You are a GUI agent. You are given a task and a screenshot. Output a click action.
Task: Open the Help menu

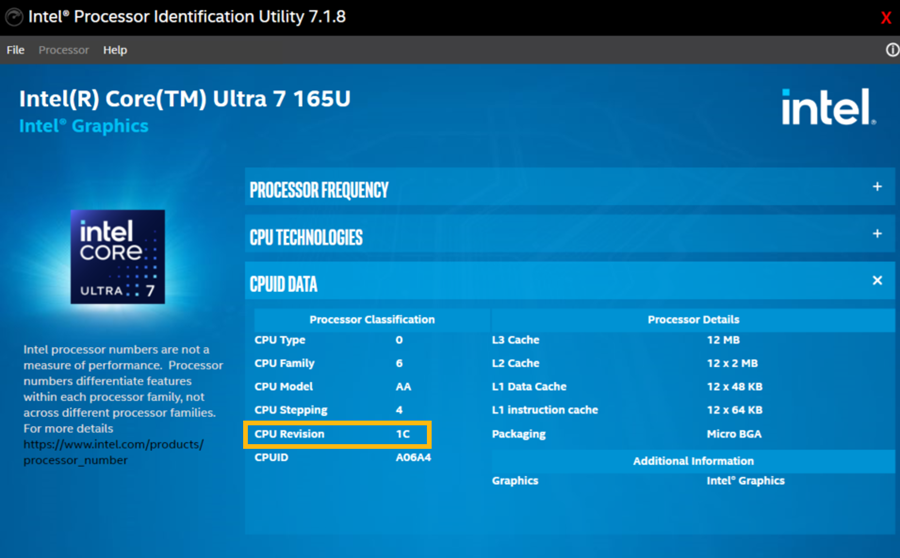[x=115, y=50]
